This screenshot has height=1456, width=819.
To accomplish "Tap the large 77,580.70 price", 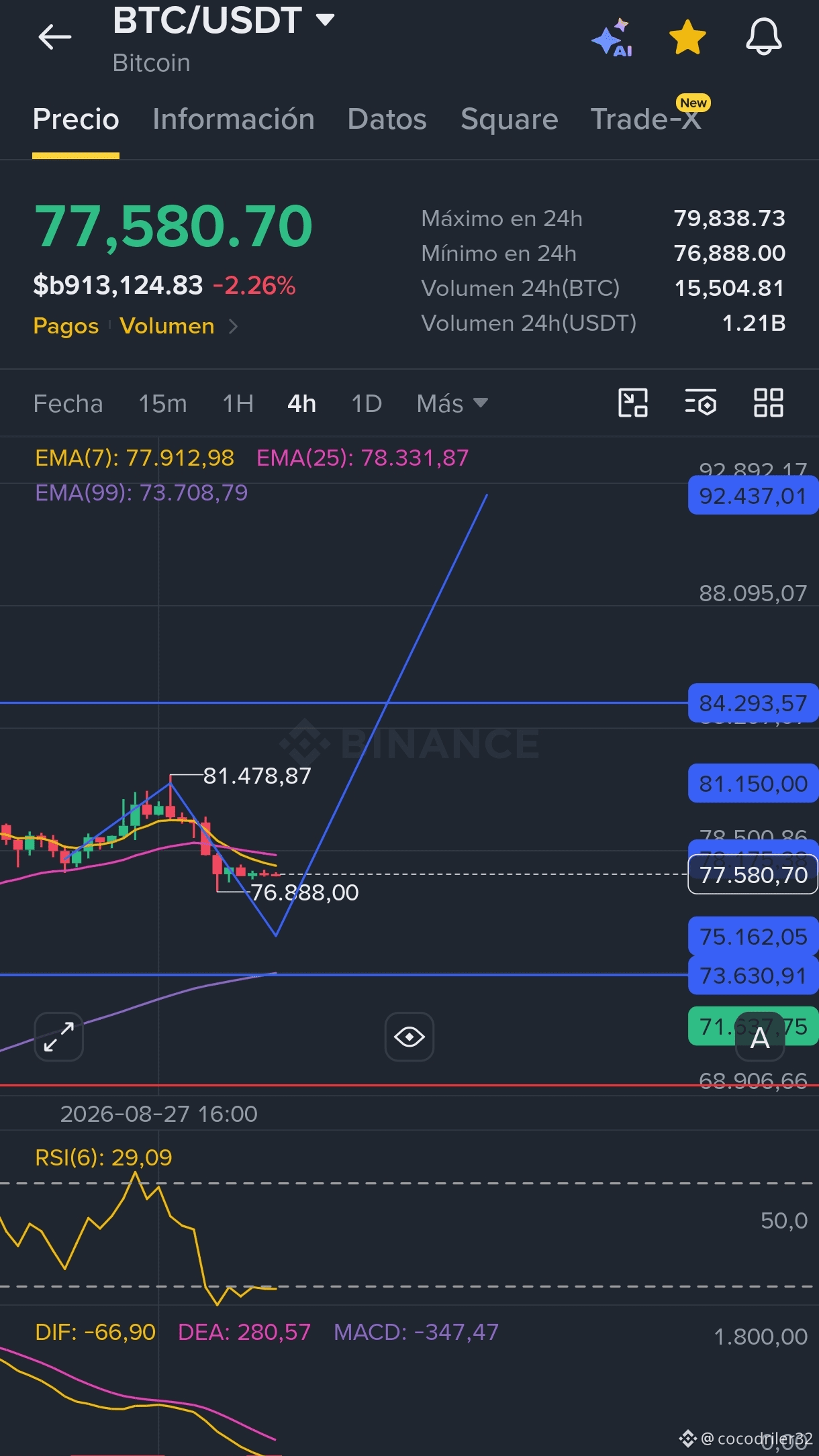I will coord(173,227).
